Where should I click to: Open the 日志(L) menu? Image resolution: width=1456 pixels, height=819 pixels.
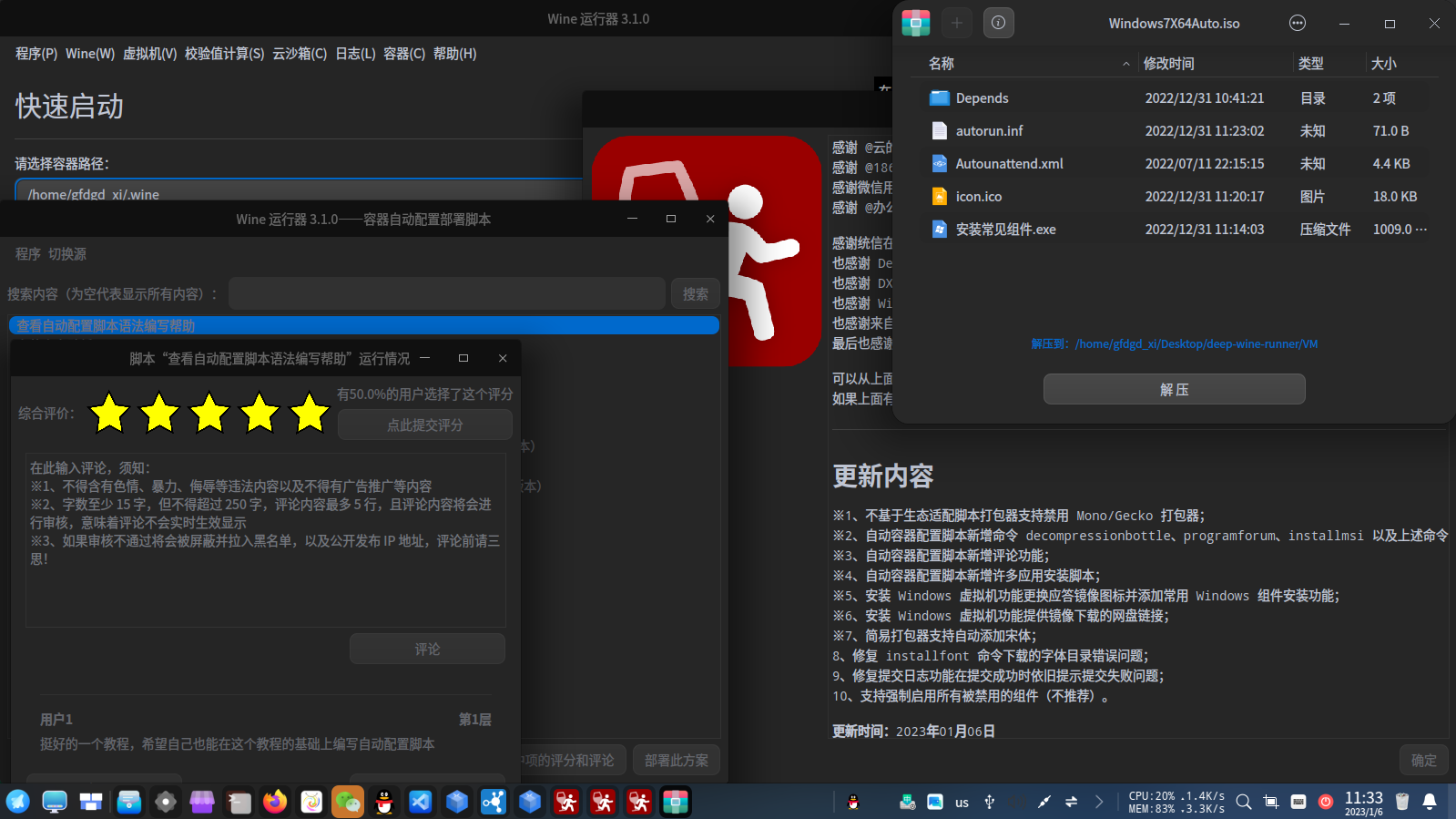click(x=355, y=54)
